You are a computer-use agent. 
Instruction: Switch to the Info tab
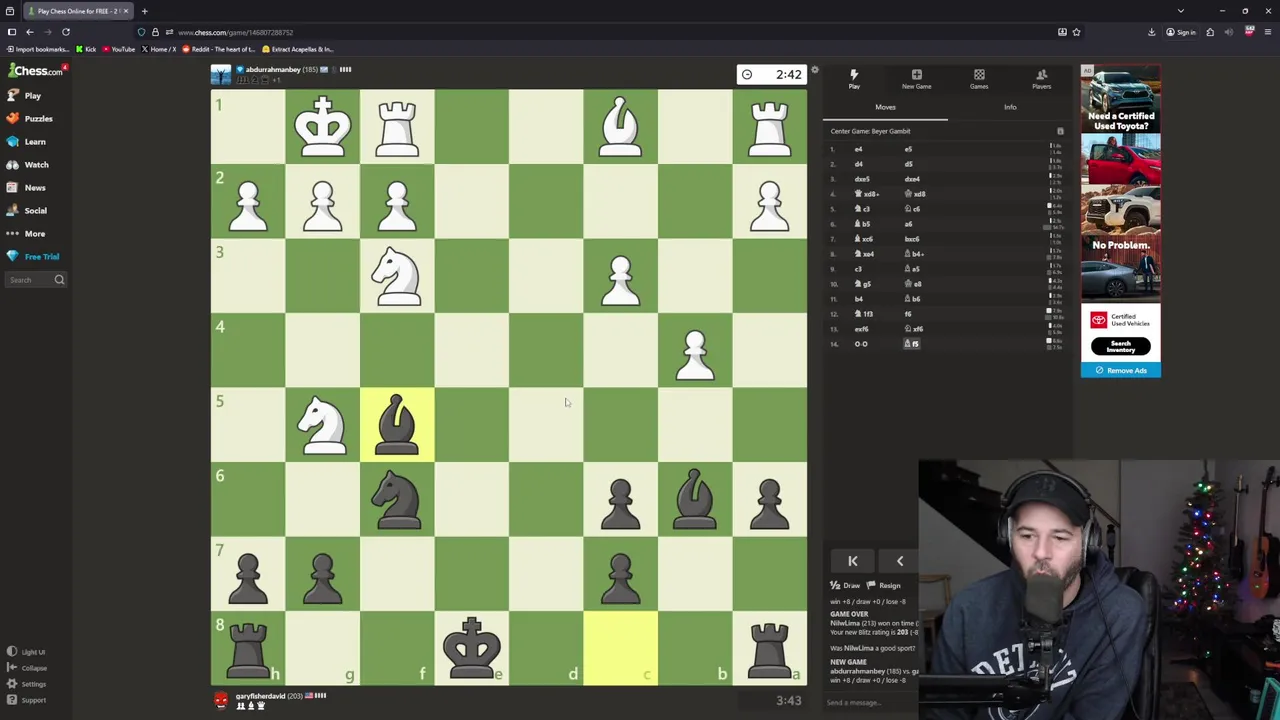coord(1010,107)
